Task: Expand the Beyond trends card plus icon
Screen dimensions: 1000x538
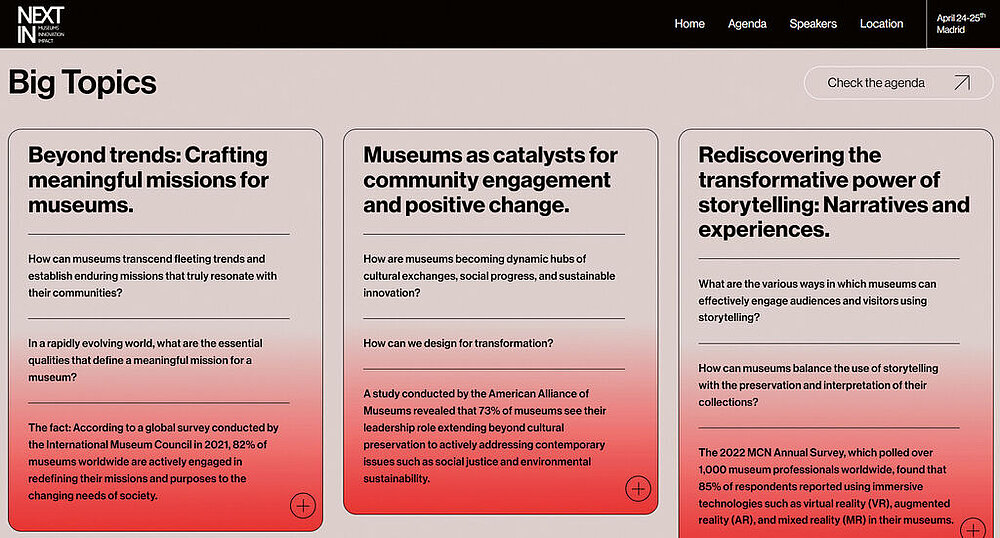Action: click(302, 505)
